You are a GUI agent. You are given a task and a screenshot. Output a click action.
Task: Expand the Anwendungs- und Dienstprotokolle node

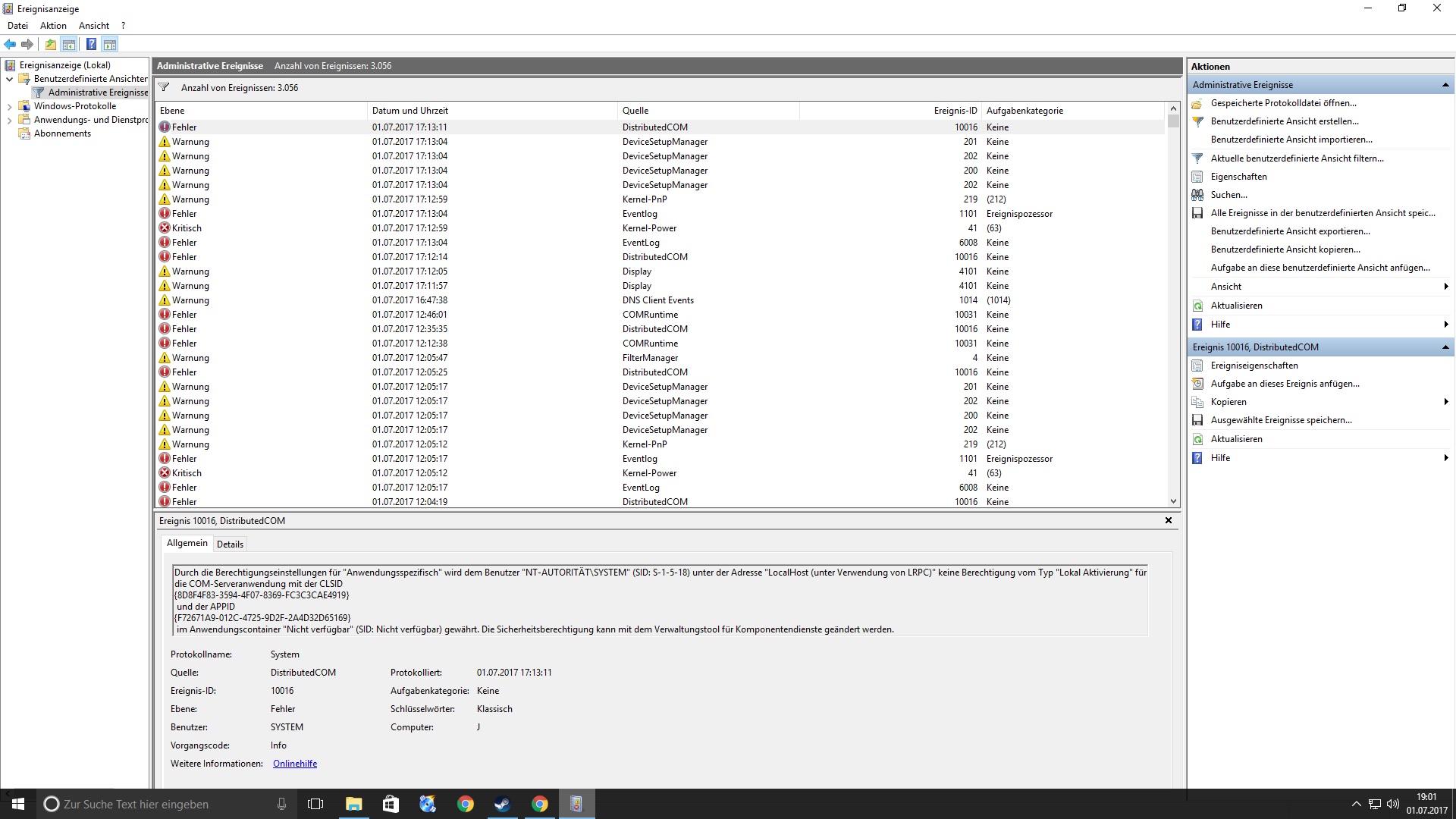[9, 120]
